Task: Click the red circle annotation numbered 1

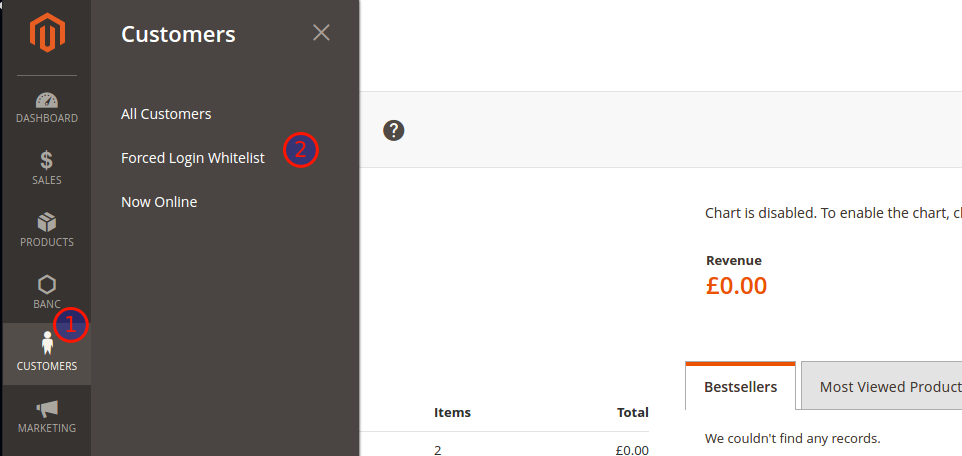Action: 71,323
